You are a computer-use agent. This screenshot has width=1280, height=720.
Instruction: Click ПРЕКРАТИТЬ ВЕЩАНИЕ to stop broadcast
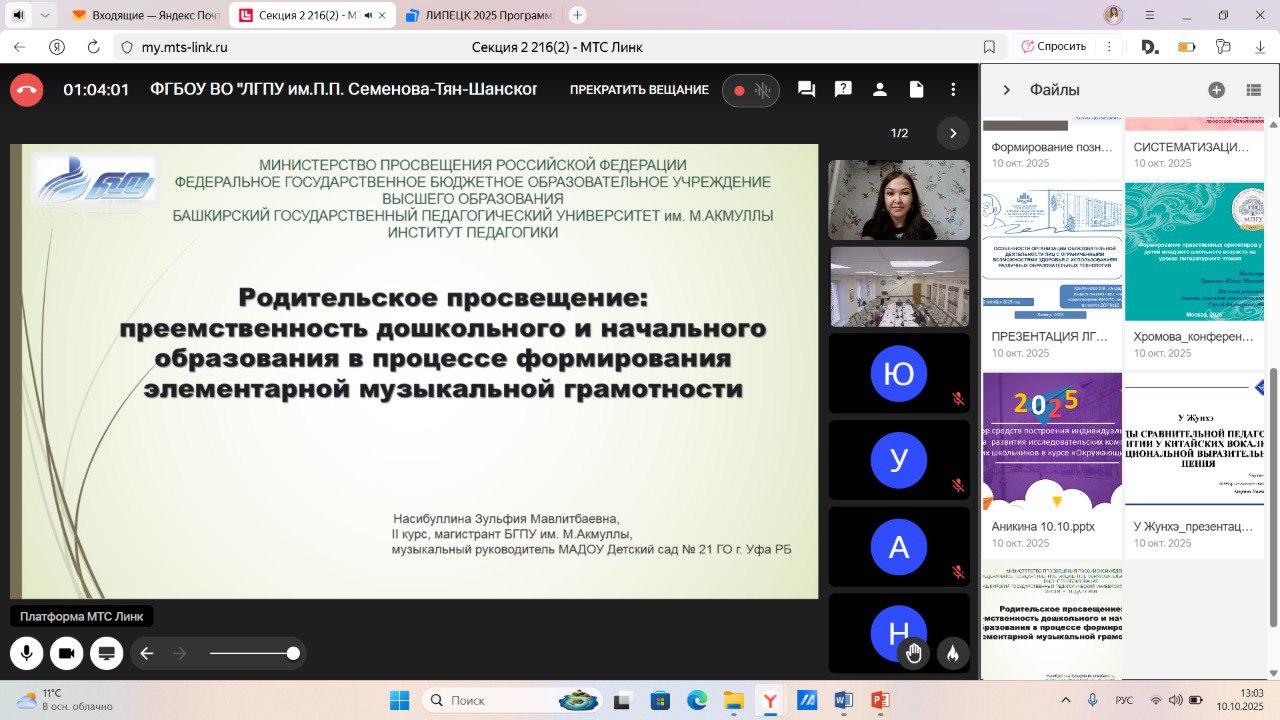(x=639, y=90)
